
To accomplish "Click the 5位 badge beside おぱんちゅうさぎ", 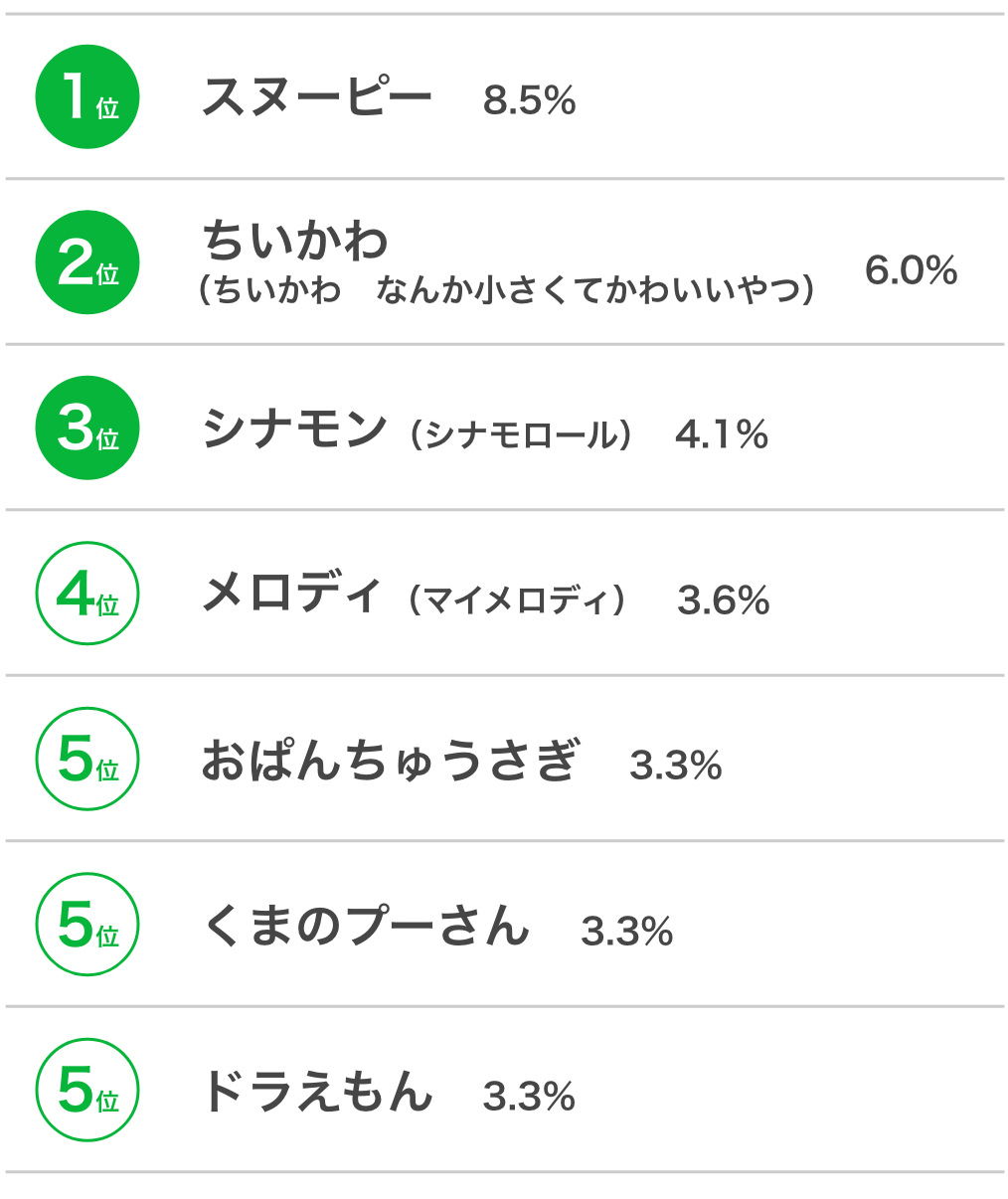I will pos(87,760).
